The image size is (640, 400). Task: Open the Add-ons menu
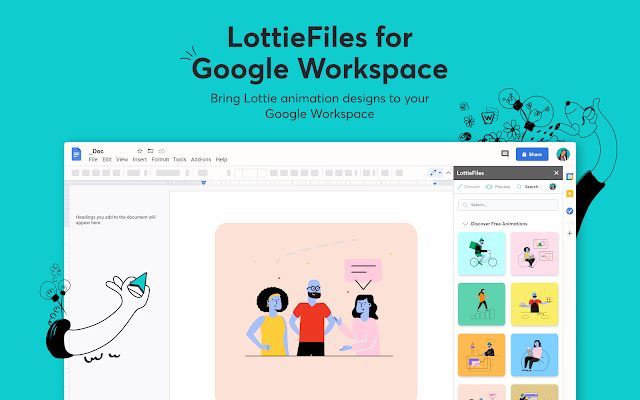point(201,160)
